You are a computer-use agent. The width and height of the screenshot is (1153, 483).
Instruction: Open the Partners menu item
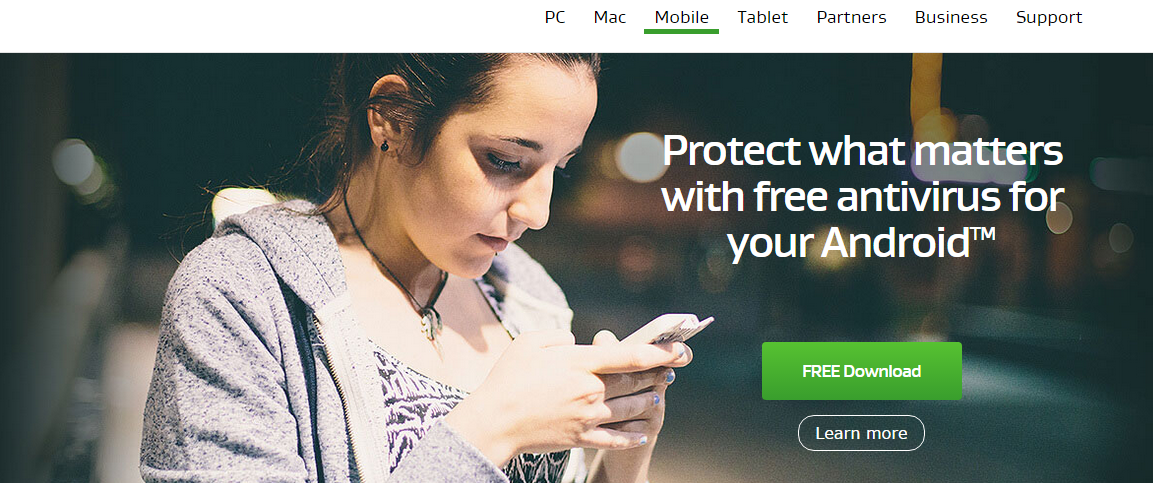tap(852, 17)
